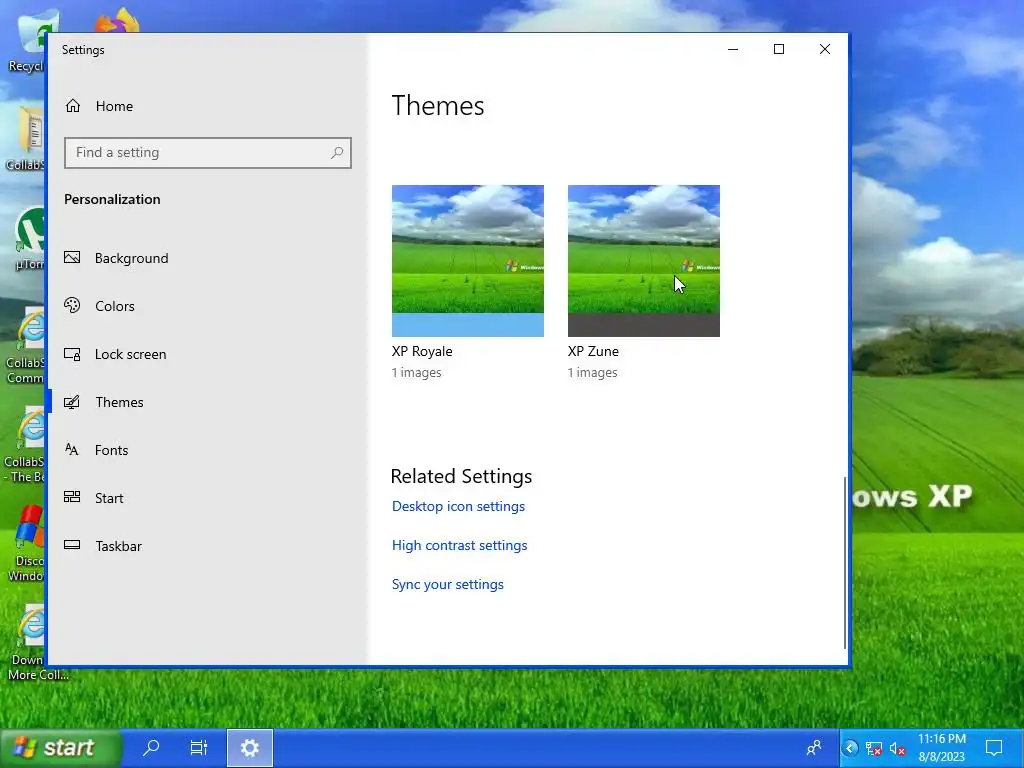This screenshot has width=1024, height=768.
Task: Open the clock showing 11:16 PM
Action: 942,748
